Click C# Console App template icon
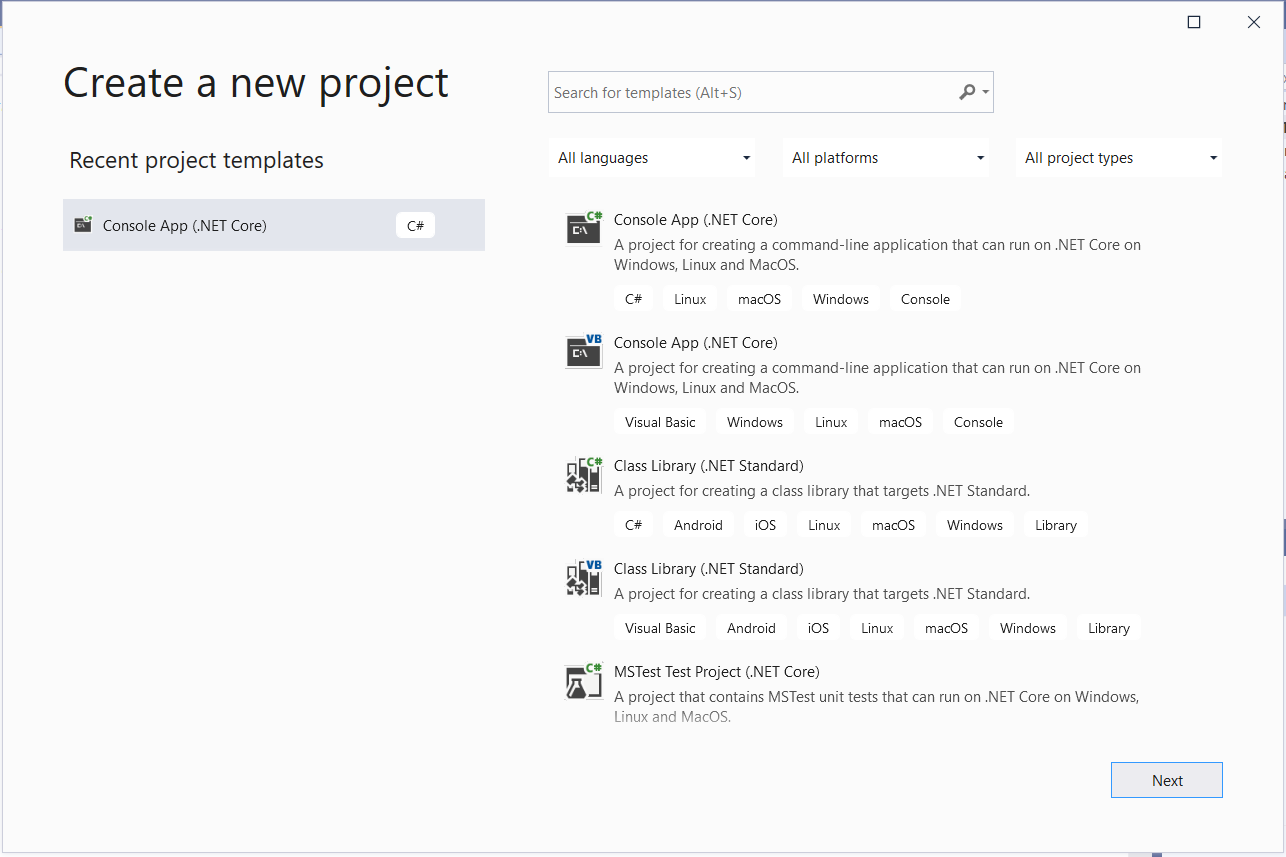The image size is (1286, 857). [584, 228]
